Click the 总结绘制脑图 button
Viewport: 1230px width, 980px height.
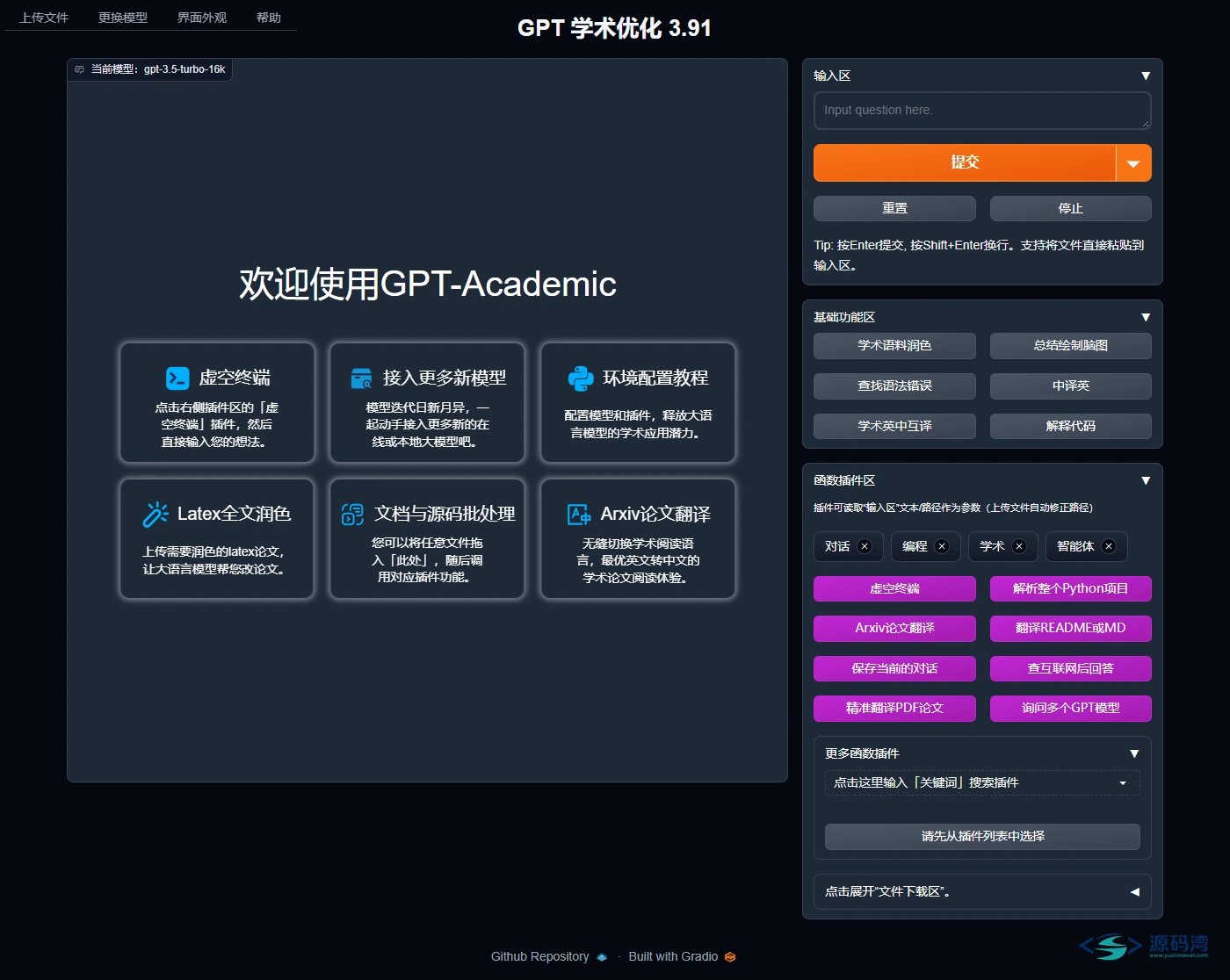pos(1071,346)
